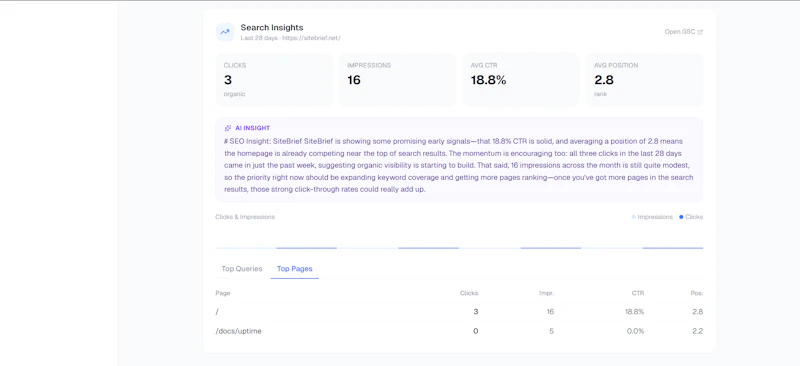800x366 pixels.
Task: Toggle the Impressions legend item
Action: pyautogui.click(x=652, y=217)
